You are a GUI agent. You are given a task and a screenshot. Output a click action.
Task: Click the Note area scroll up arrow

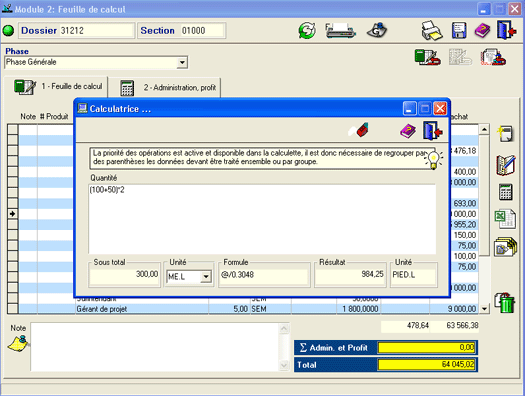coord(284,329)
